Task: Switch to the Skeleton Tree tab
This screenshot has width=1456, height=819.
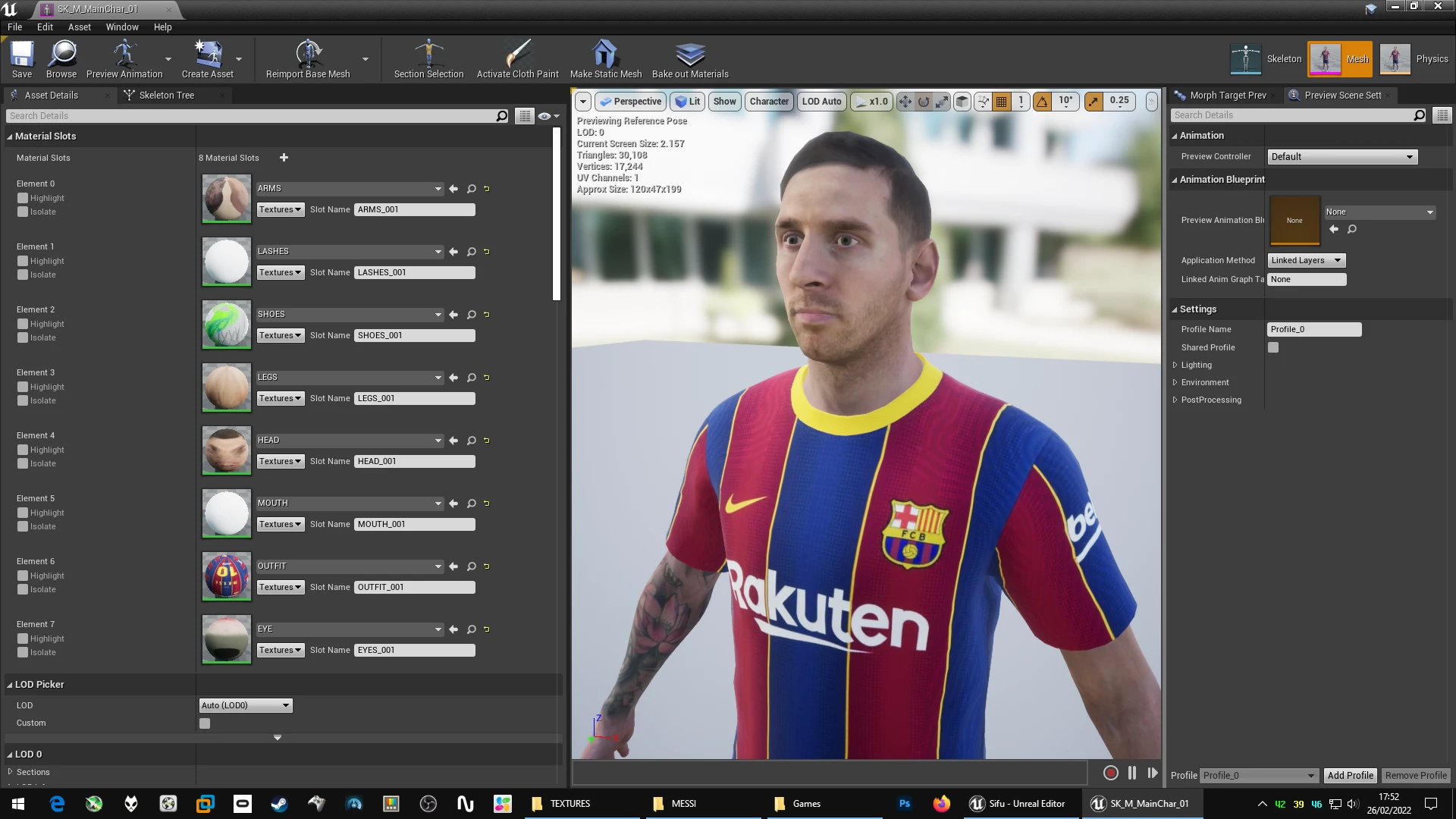Action: coord(167,95)
